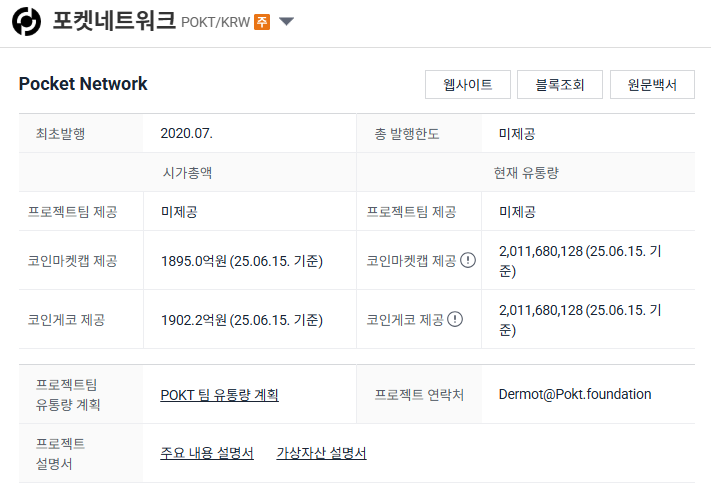Click the Pocket Network coin logo icon
Image resolution: width=711 pixels, height=490 pixels.
26,21
